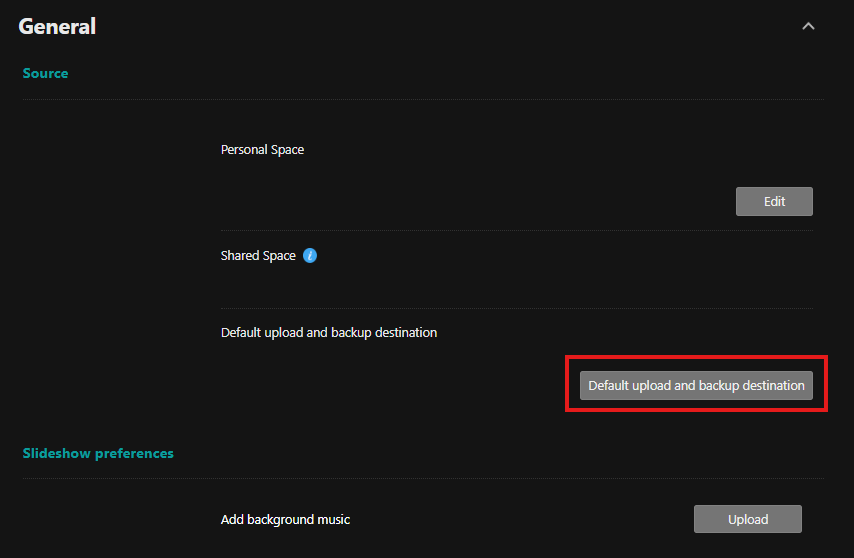
Task: Click the teal Source heading text
Action: click(x=45, y=73)
